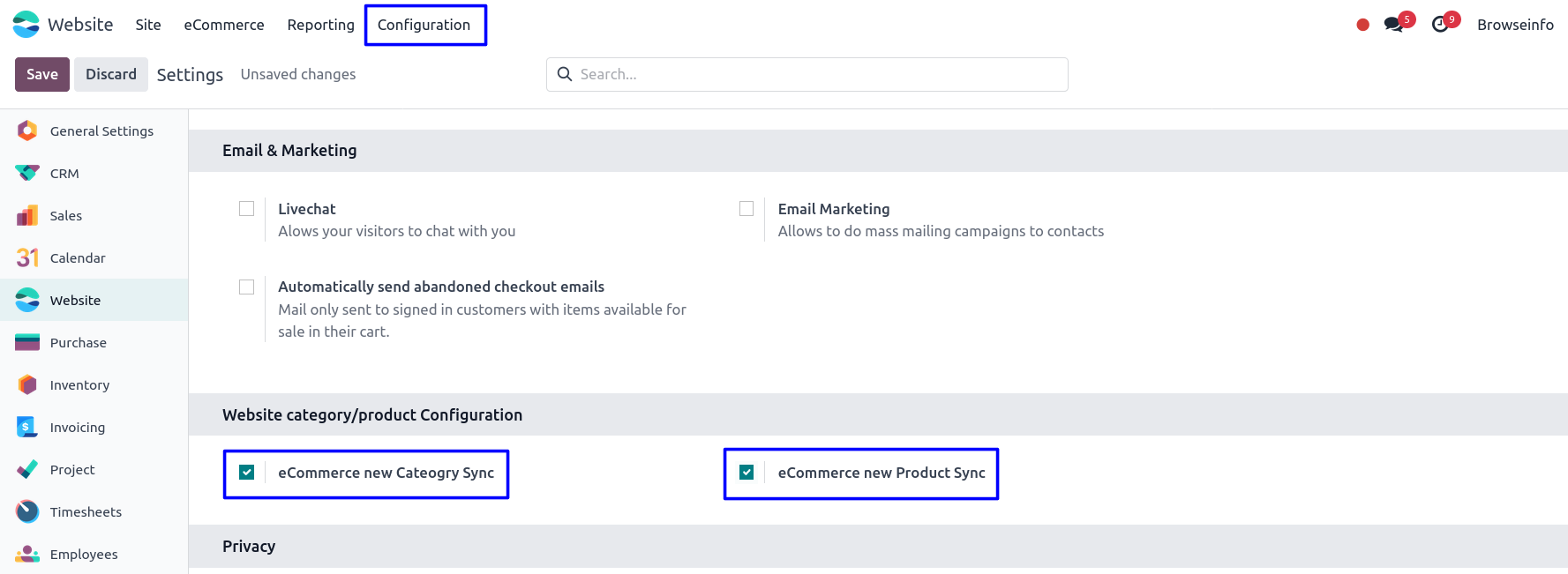Uncheck eCommerce new Product Sync
This screenshot has height=574, width=1568.
(746, 473)
